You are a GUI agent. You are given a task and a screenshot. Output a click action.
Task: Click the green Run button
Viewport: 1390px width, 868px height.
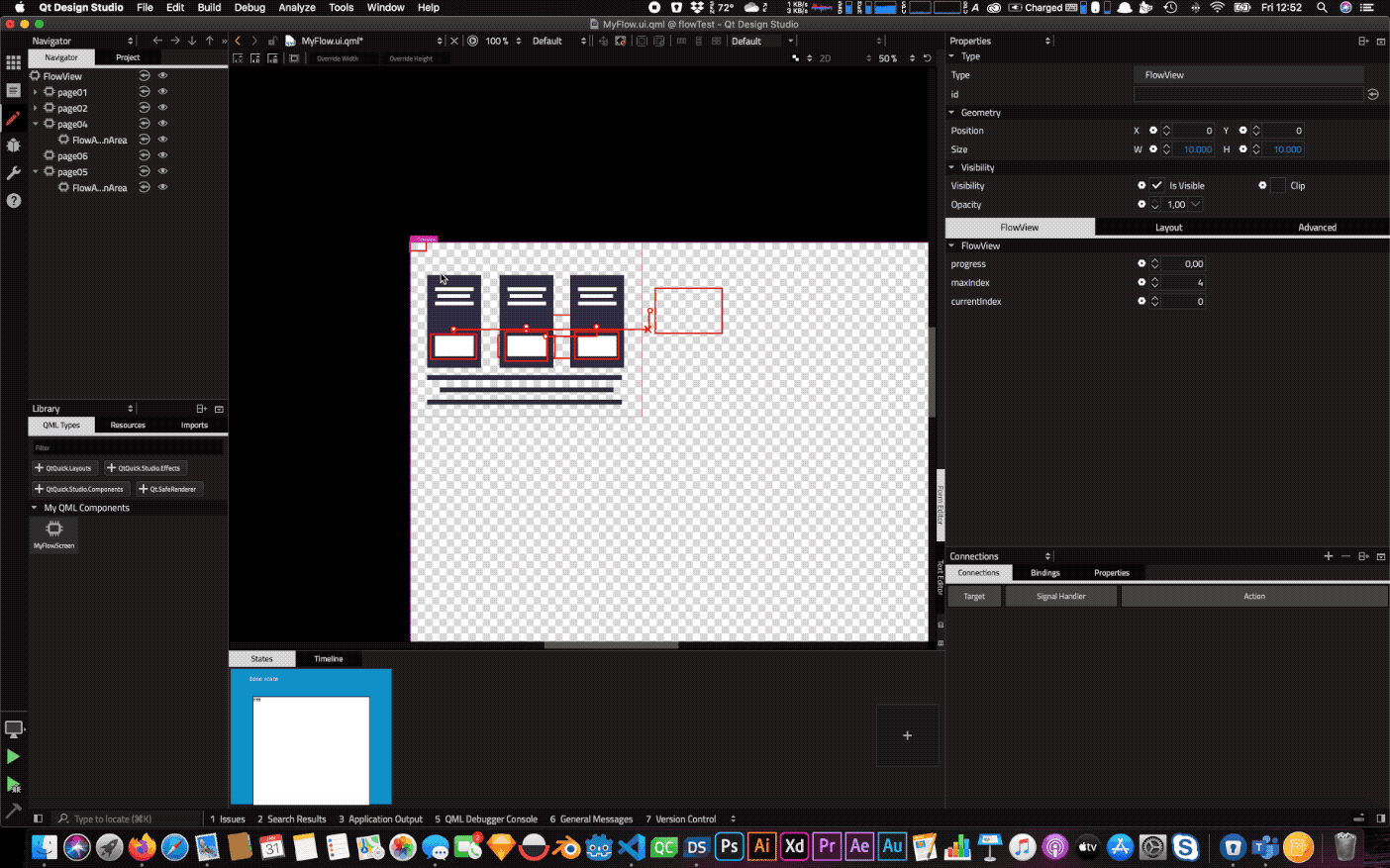tap(13, 757)
